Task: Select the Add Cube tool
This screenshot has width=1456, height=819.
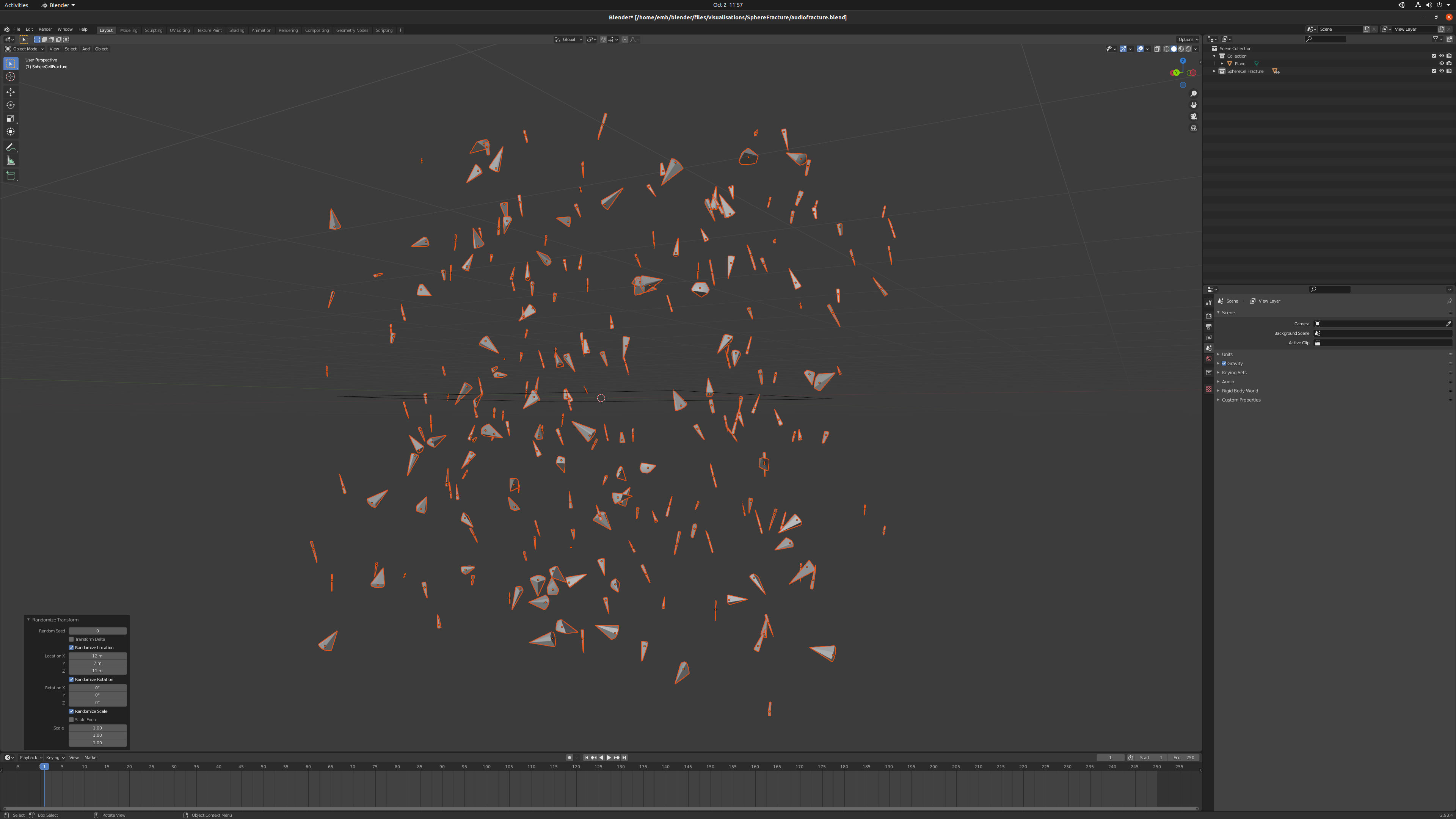Action: point(11,176)
